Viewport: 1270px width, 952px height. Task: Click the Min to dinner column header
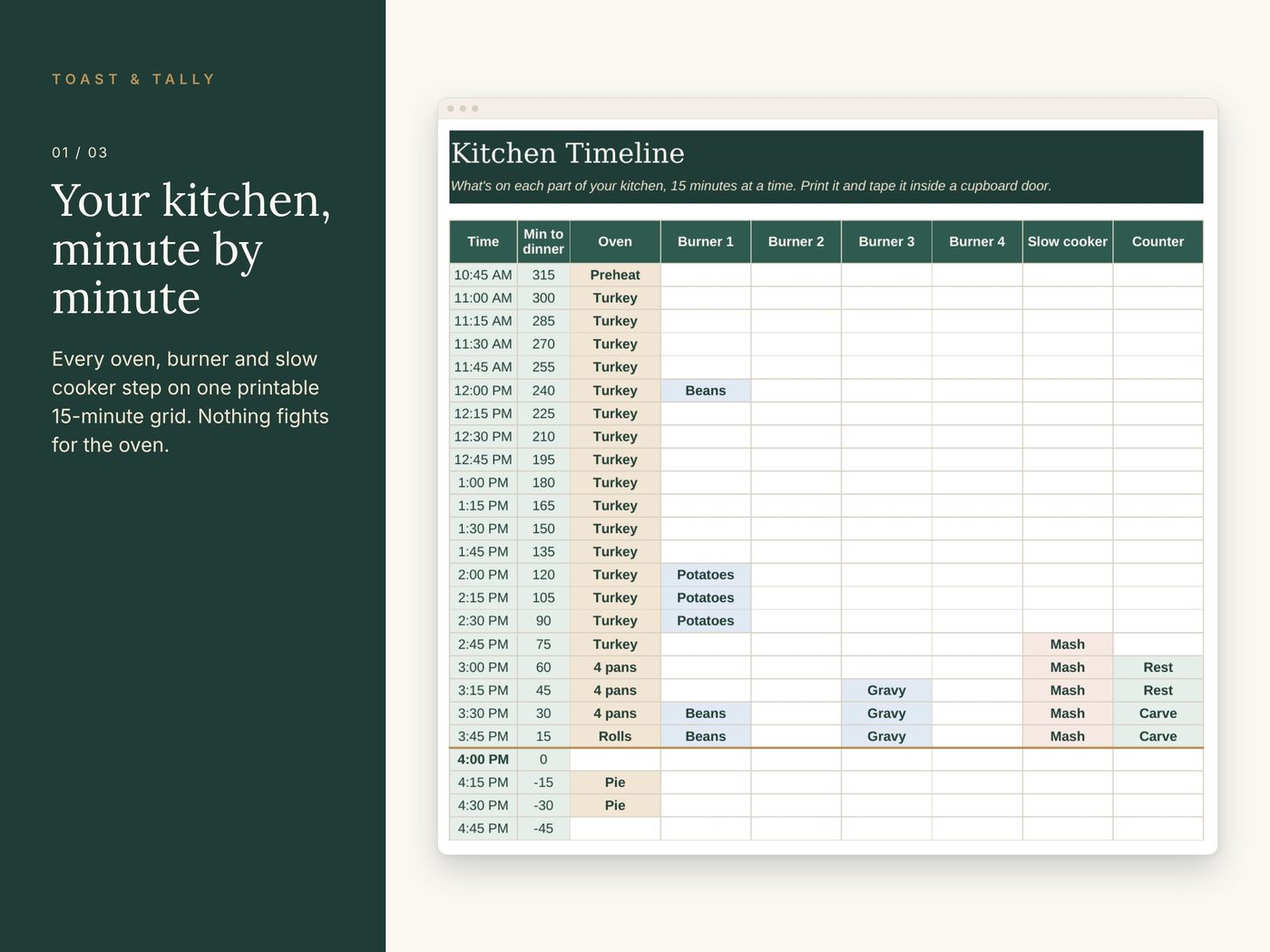click(x=543, y=242)
